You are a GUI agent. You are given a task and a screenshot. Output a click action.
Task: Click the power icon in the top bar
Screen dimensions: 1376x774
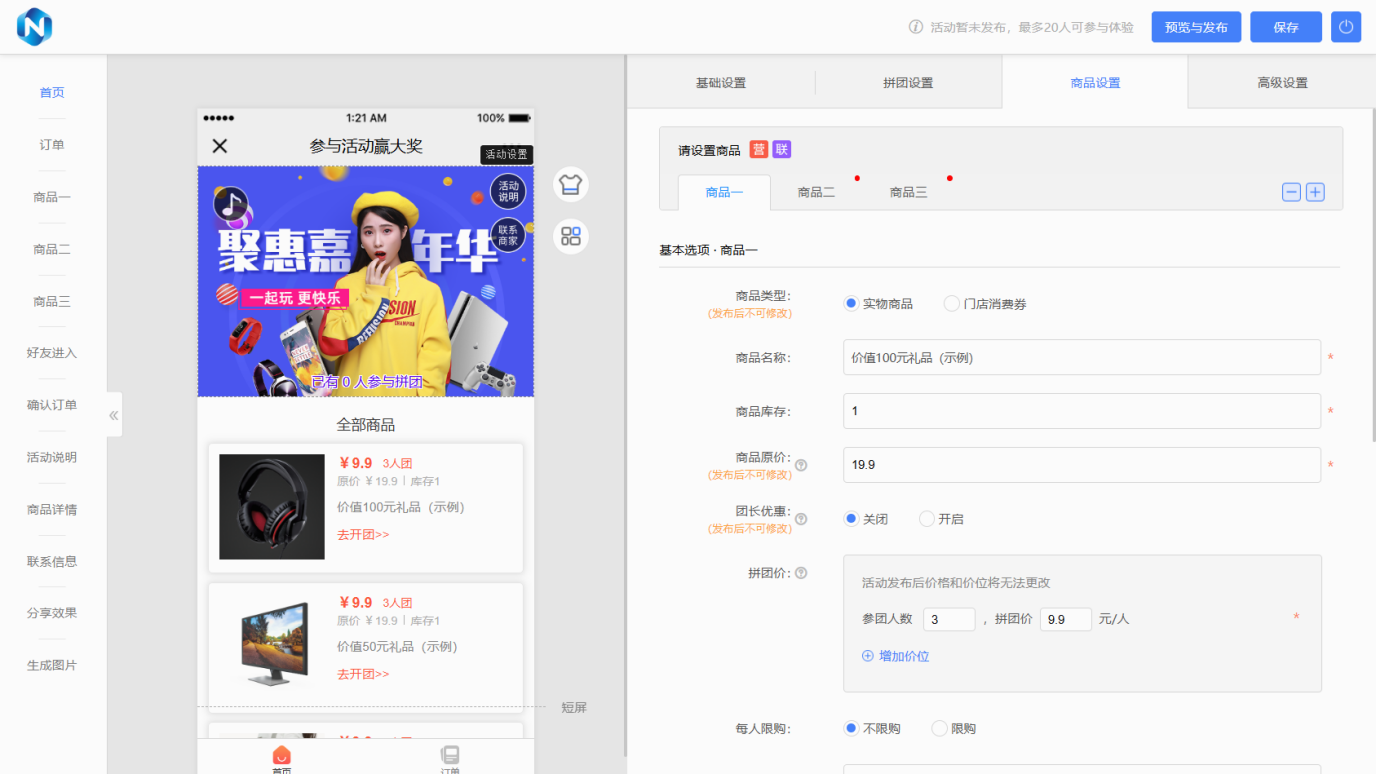1345,26
